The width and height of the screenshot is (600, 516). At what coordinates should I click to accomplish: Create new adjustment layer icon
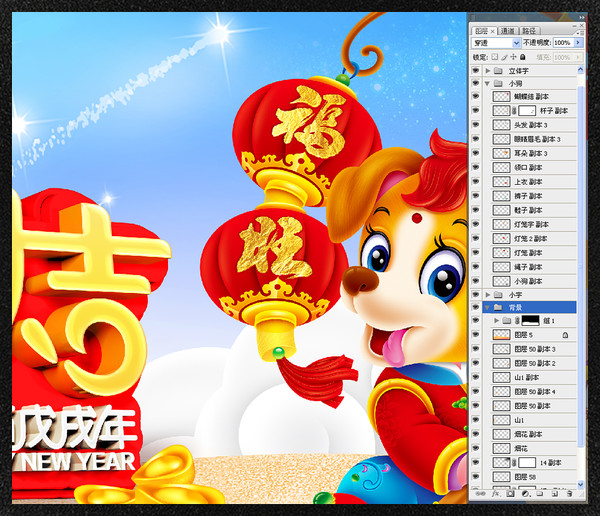525,494
